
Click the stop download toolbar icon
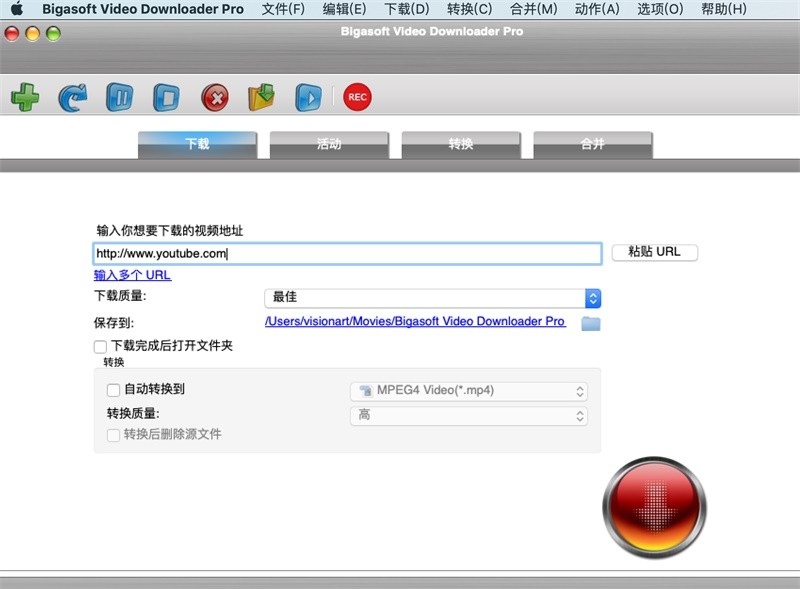click(166, 97)
